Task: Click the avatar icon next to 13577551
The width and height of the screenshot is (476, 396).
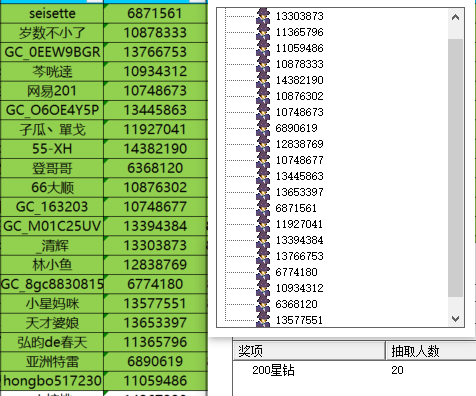Action: tap(263, 320)
